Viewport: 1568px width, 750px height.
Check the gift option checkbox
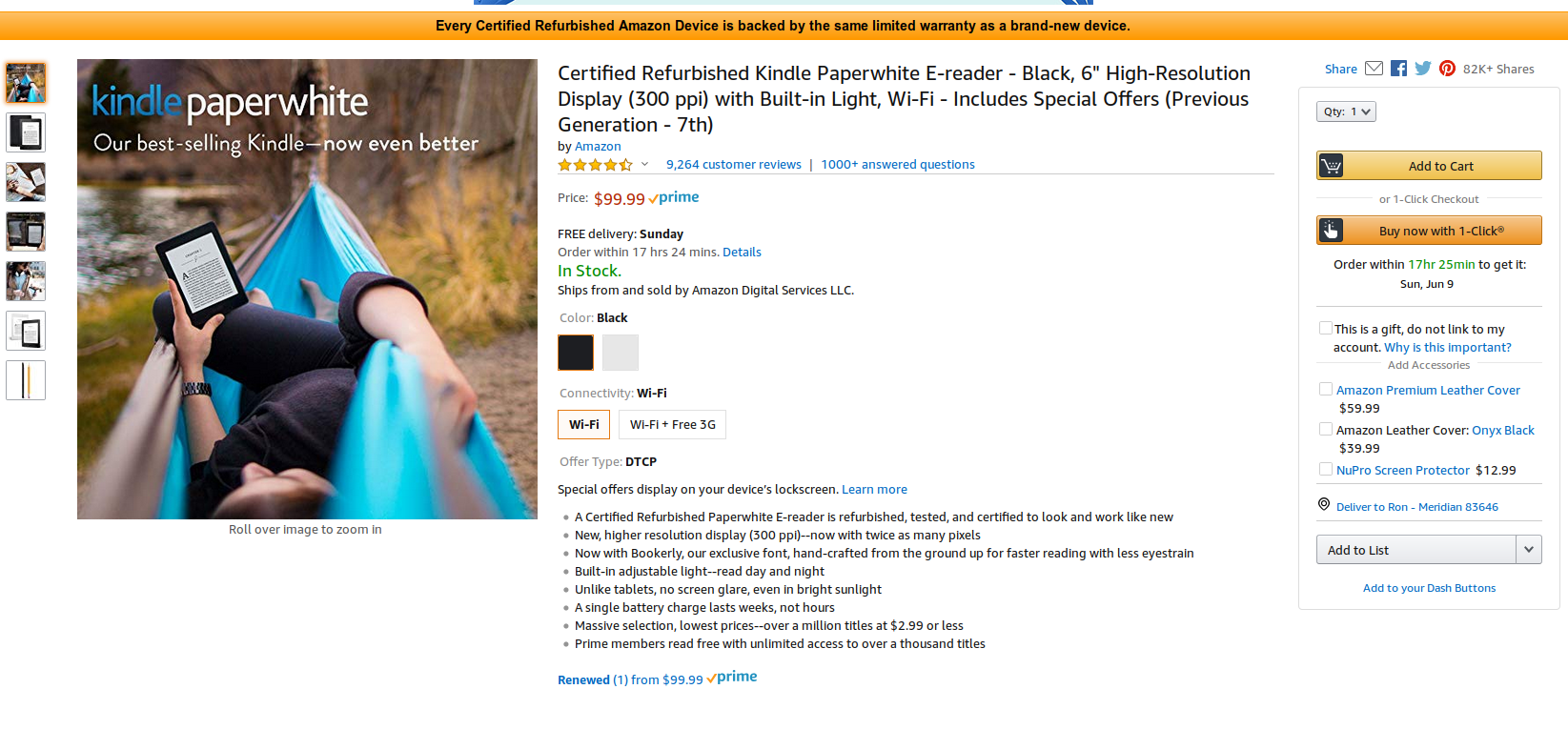point(1325,328)
